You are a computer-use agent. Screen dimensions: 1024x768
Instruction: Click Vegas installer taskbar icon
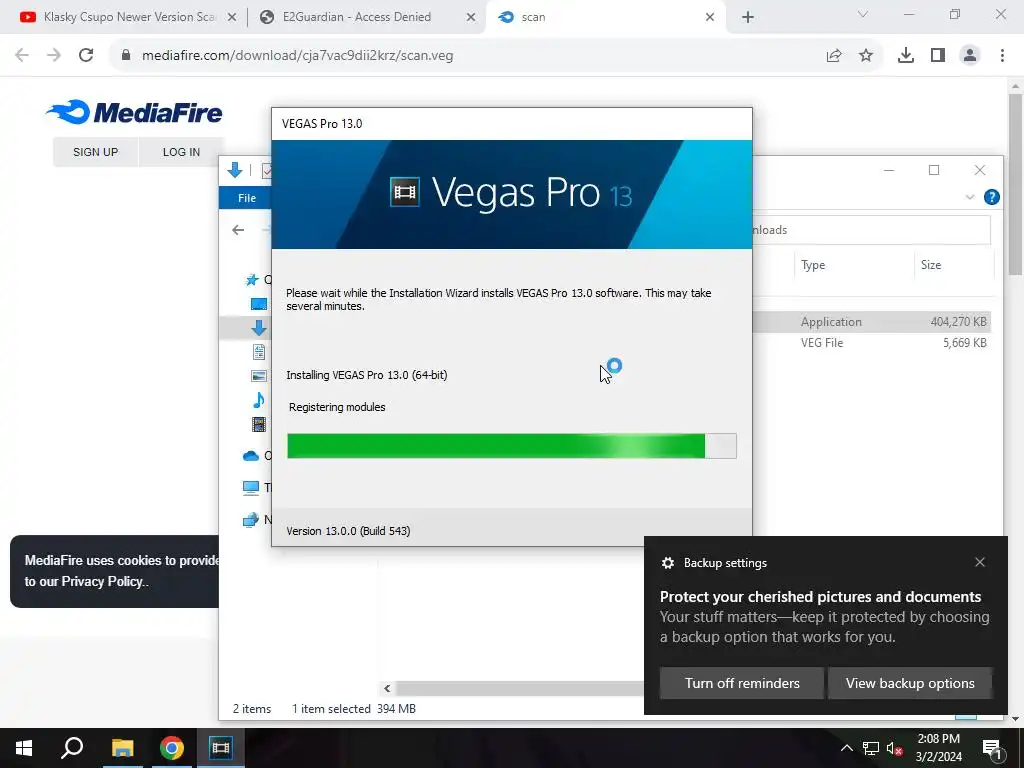tap(220, 748)
